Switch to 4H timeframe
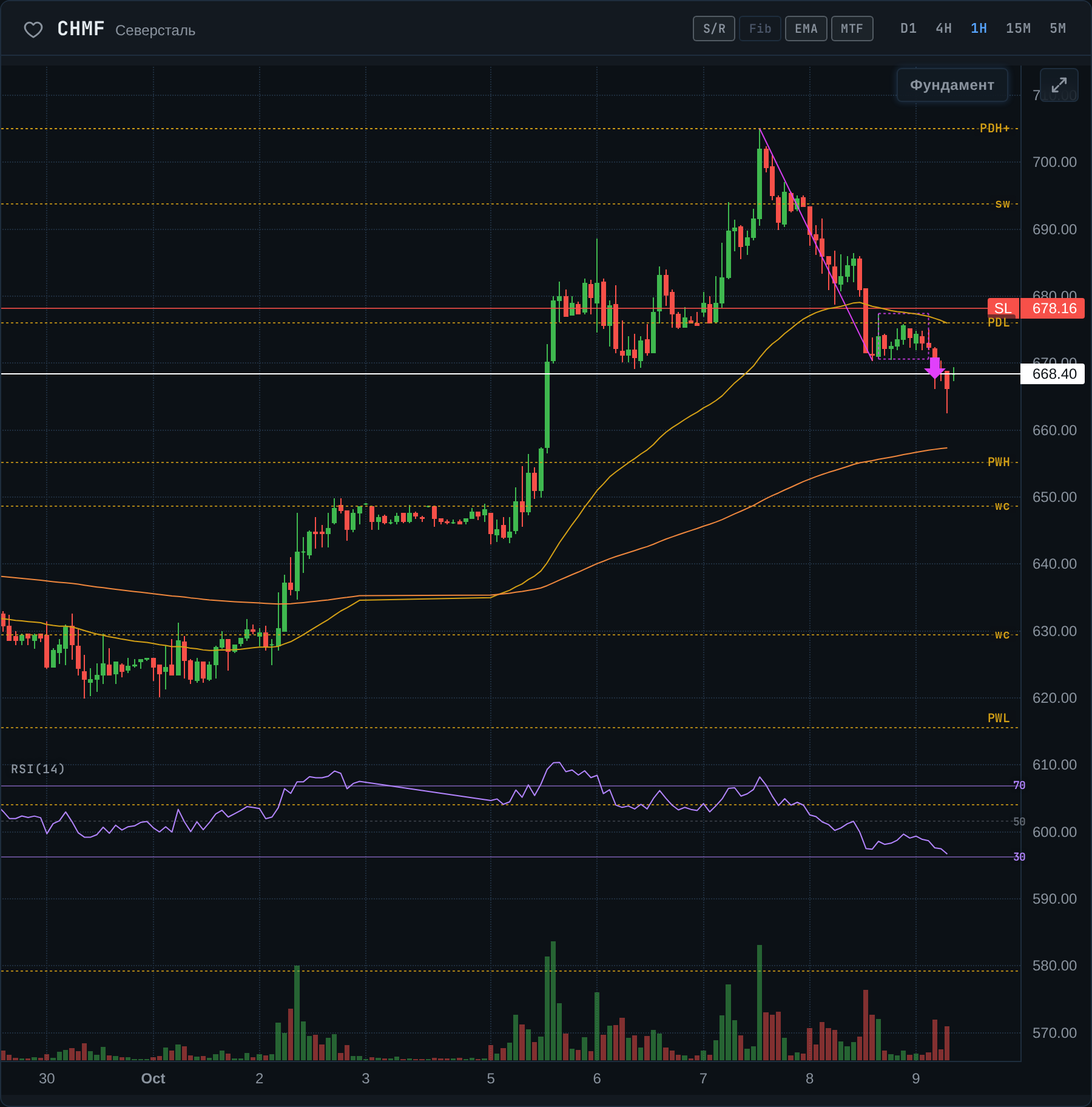1092x1107 pixels. coord(944,29)
